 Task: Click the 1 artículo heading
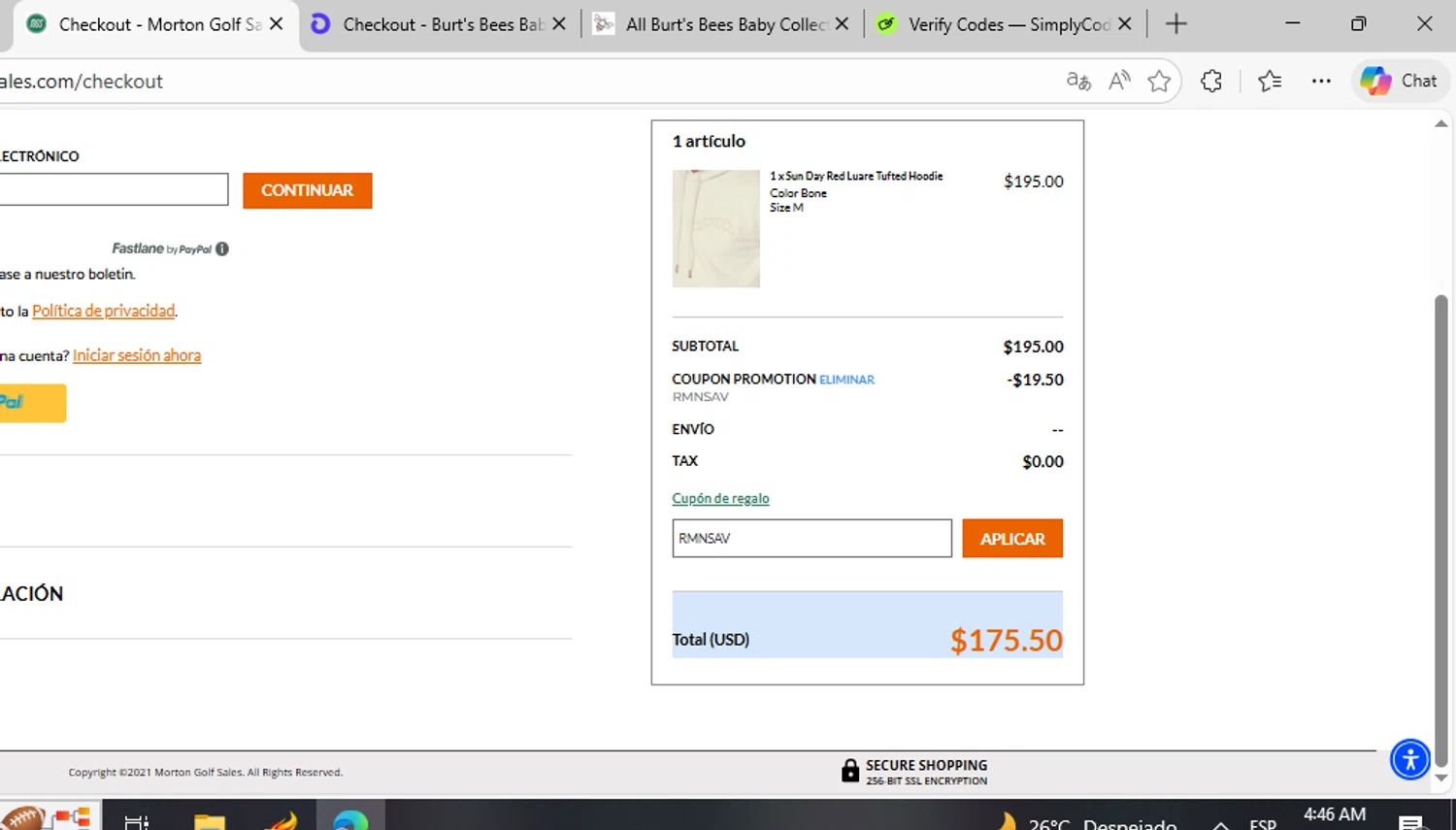(709, 141)
